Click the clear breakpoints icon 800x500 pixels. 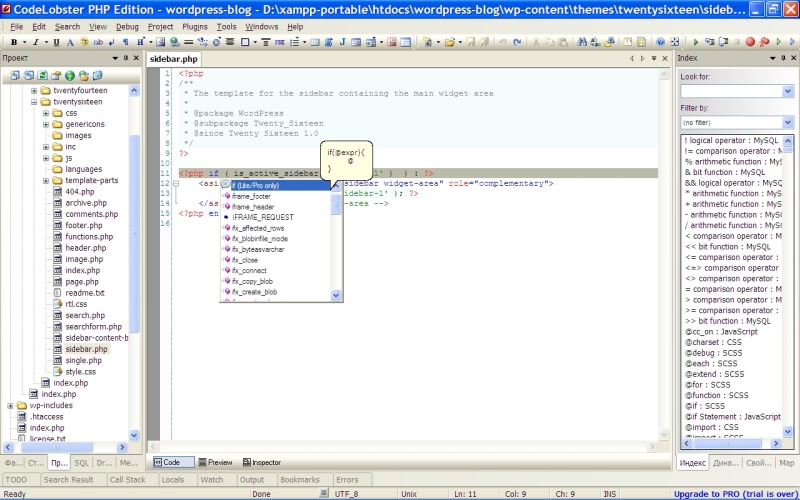(764, 42)
